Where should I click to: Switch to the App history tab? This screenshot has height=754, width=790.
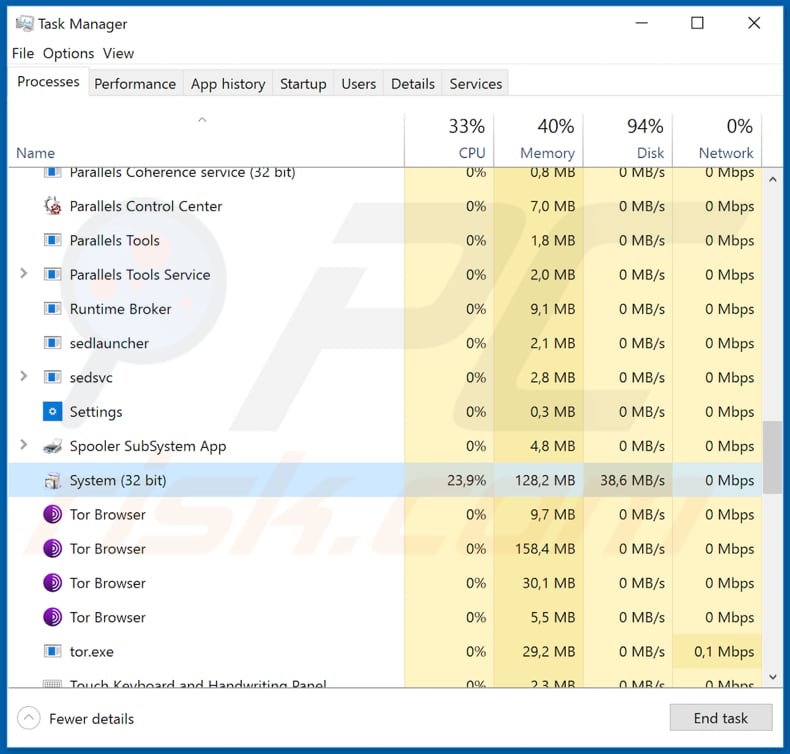228,84
